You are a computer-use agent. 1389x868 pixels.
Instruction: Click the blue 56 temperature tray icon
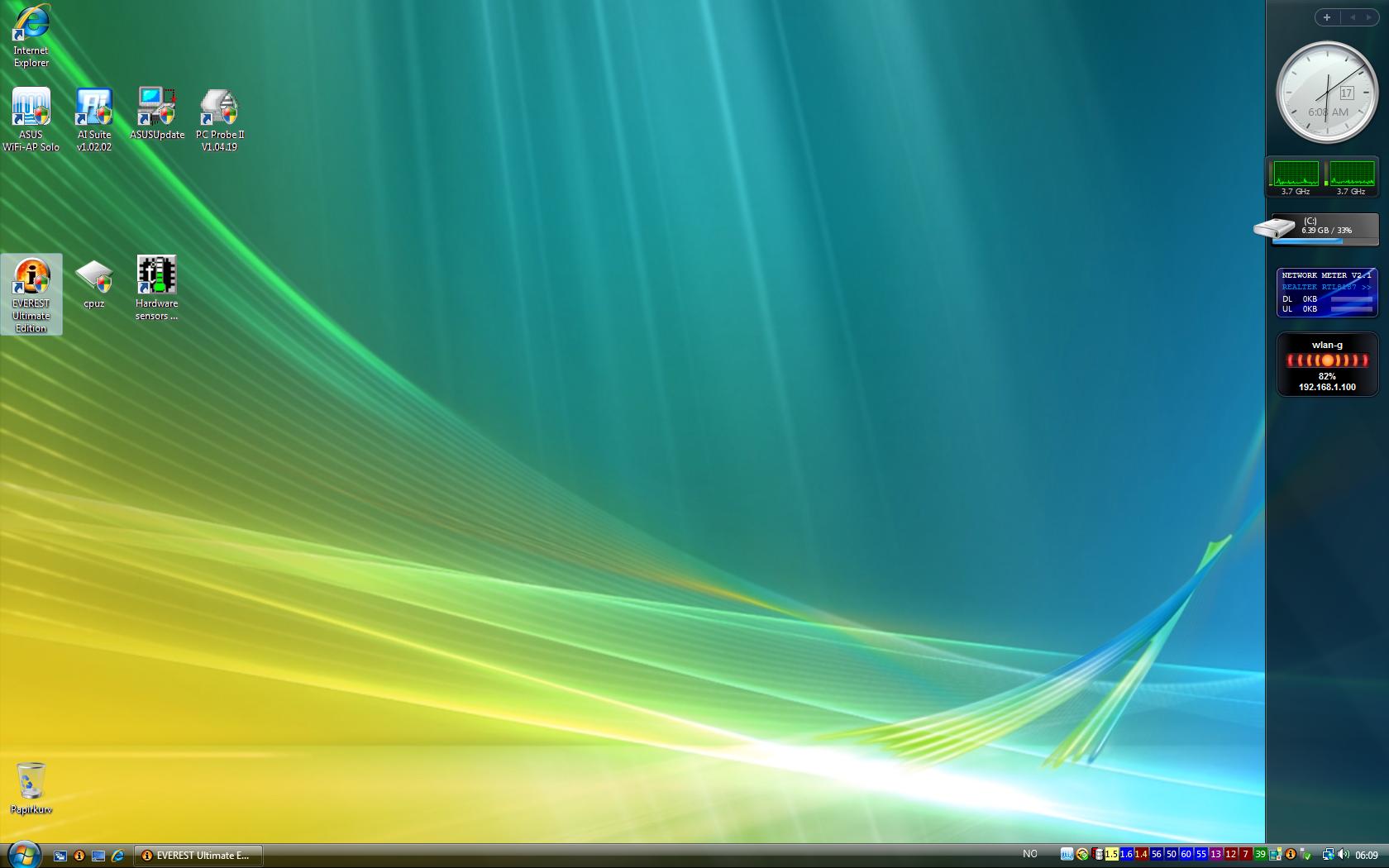(1156, 854)
